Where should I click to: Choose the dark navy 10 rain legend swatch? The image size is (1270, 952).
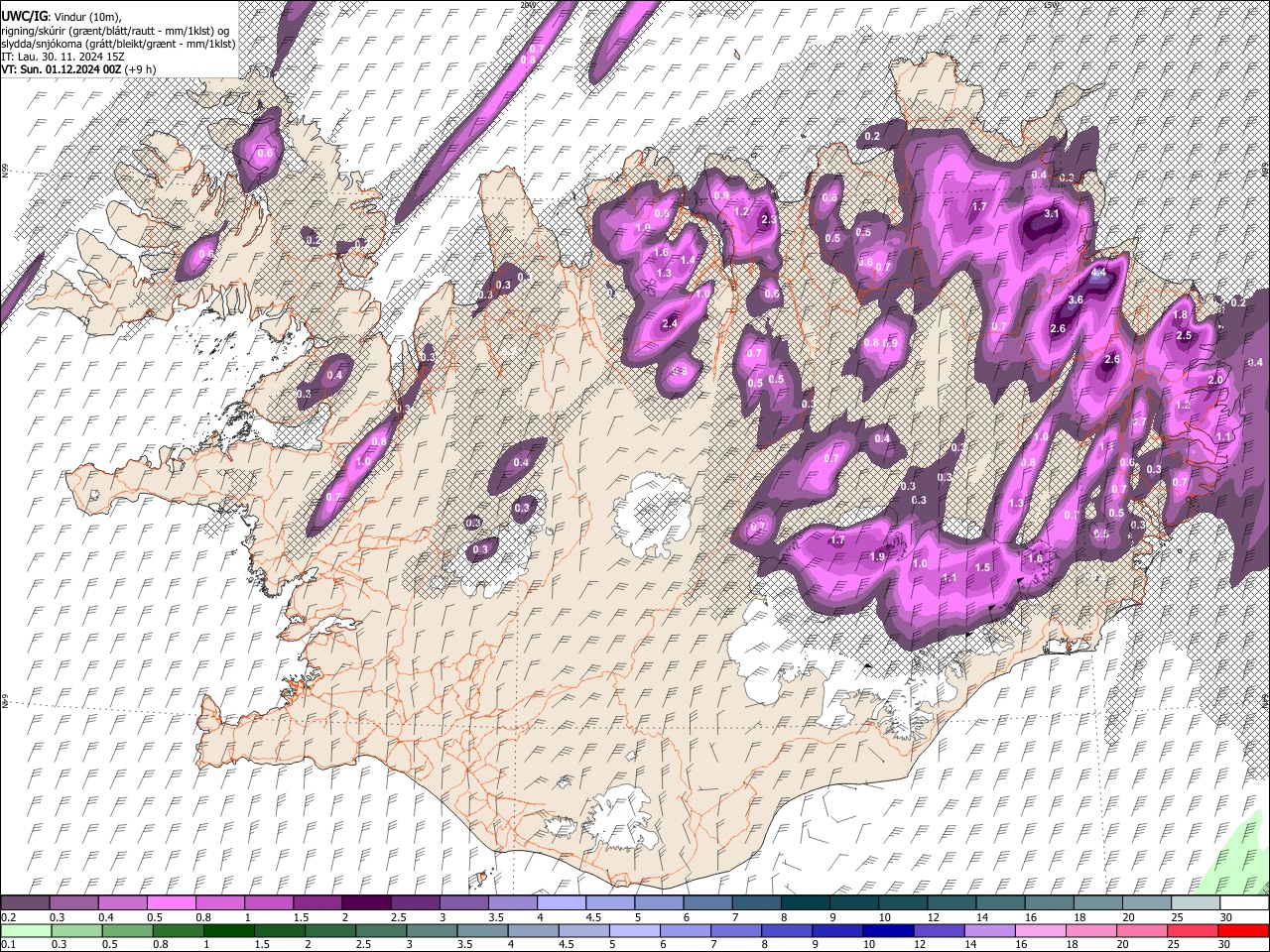887,930
